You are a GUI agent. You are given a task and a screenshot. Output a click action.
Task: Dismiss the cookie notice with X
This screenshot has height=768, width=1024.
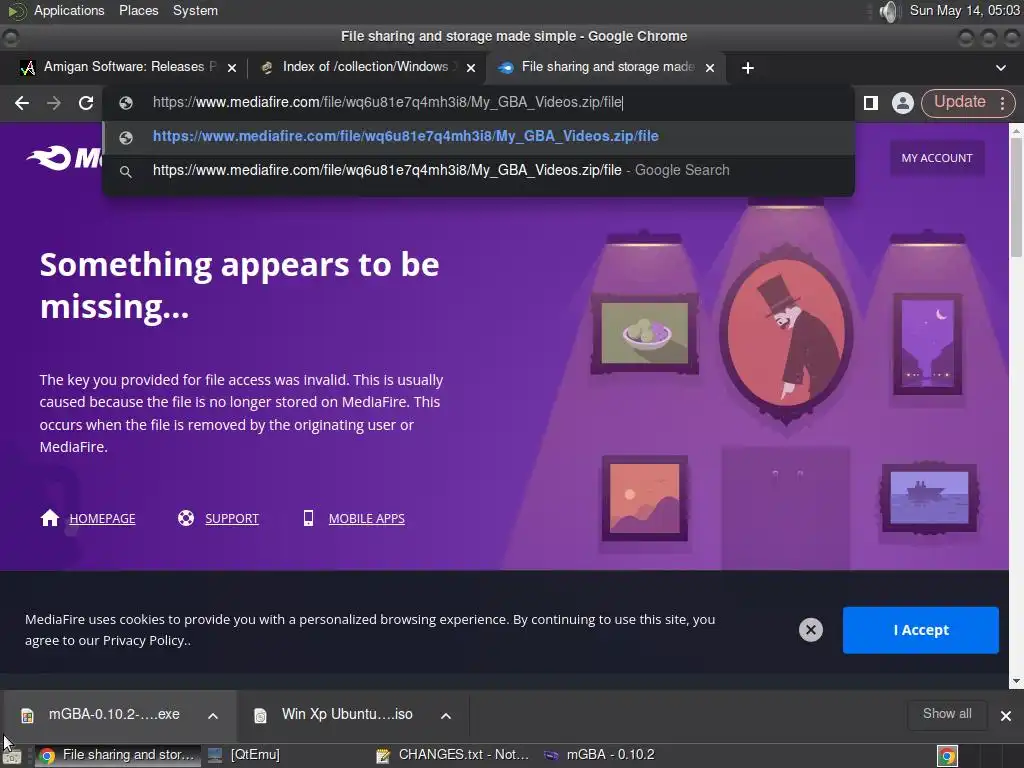[x=810, y=630]
